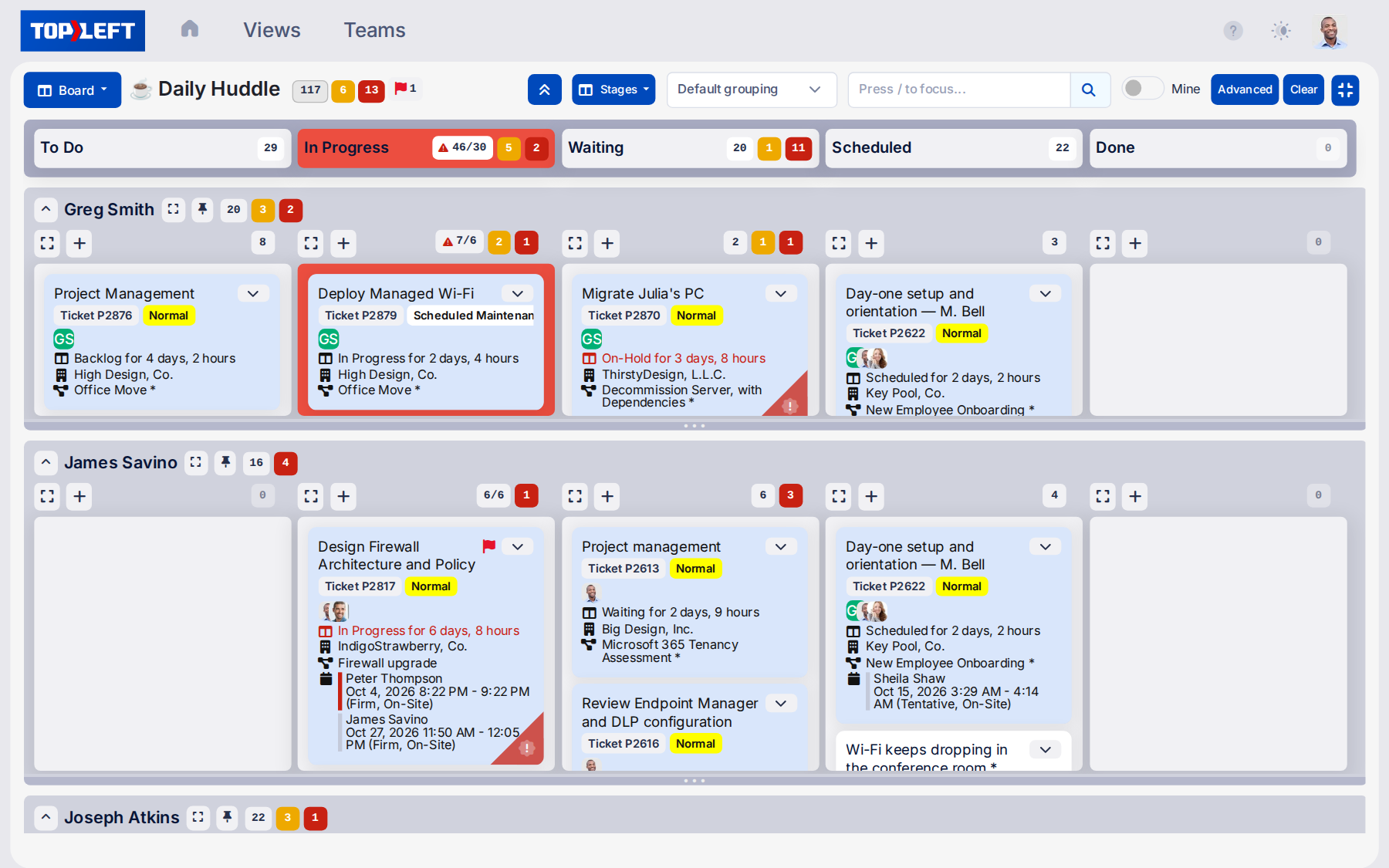The image size is (1389, 868).
Task: Exit fullscreen using the compress icon
Action: click(x=1345, y=90)
